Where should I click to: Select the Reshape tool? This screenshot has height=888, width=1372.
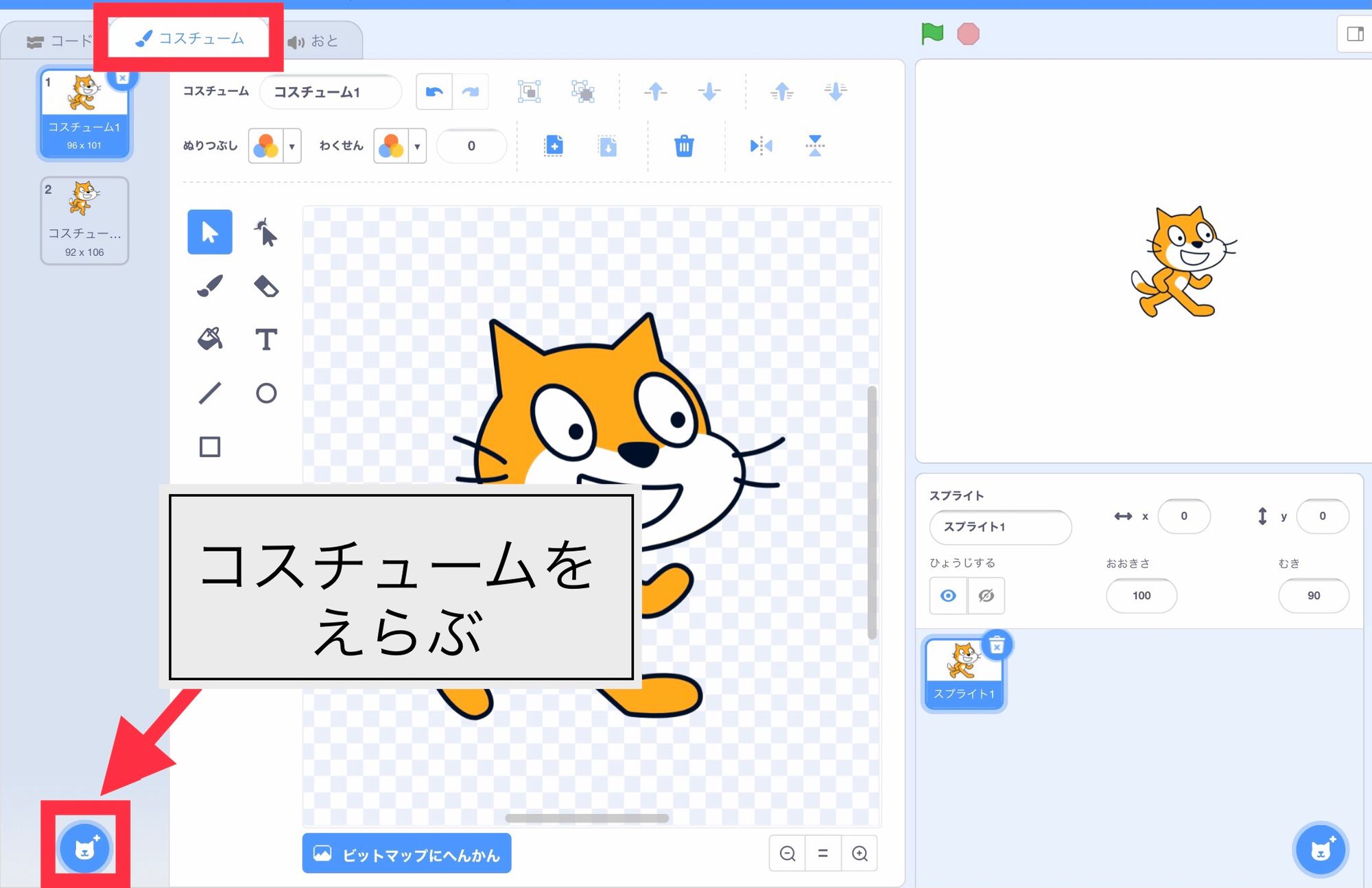pos(266,233)
